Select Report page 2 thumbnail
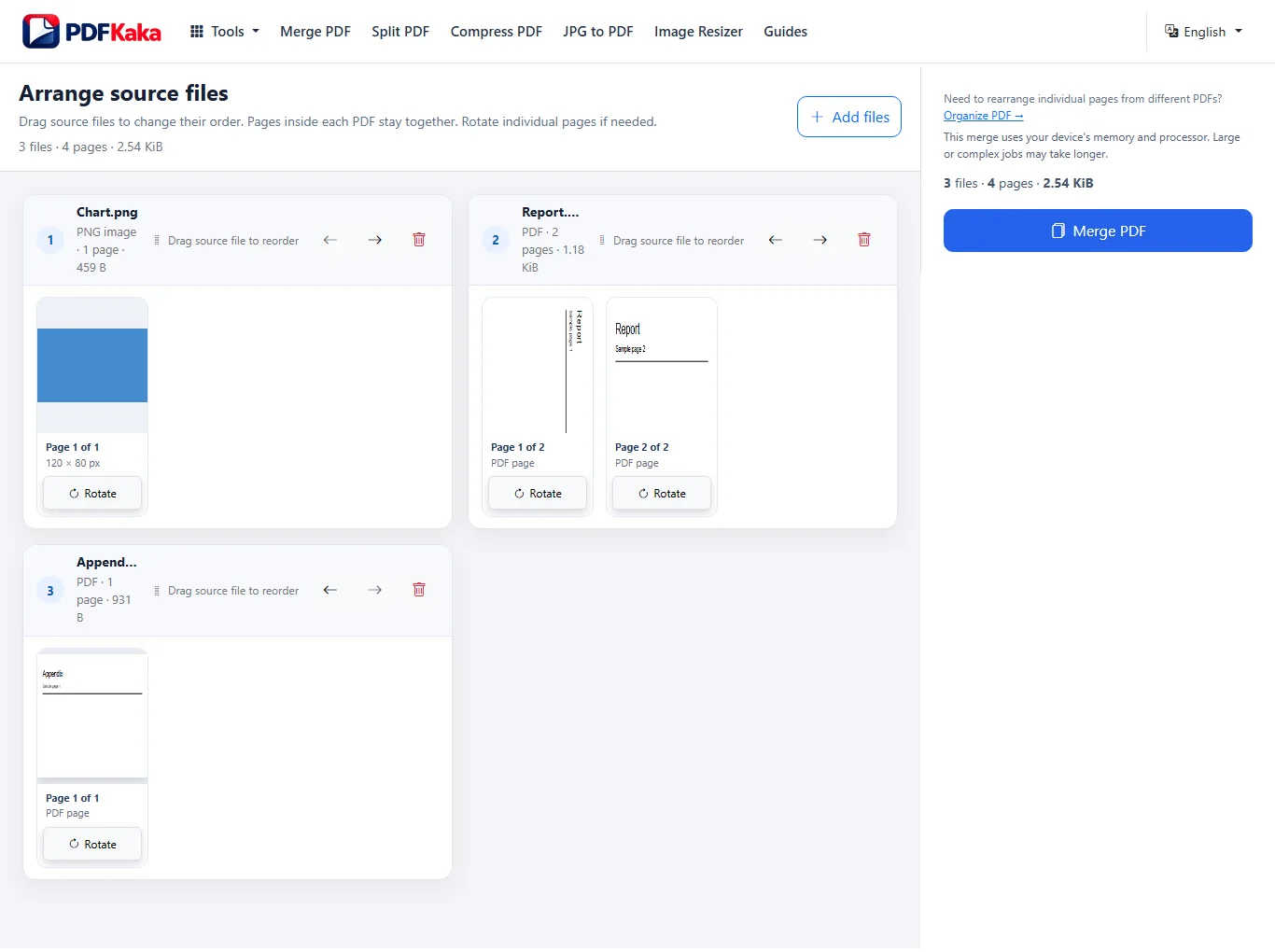Screen dimensions: 1275x952 click(662, 365)
